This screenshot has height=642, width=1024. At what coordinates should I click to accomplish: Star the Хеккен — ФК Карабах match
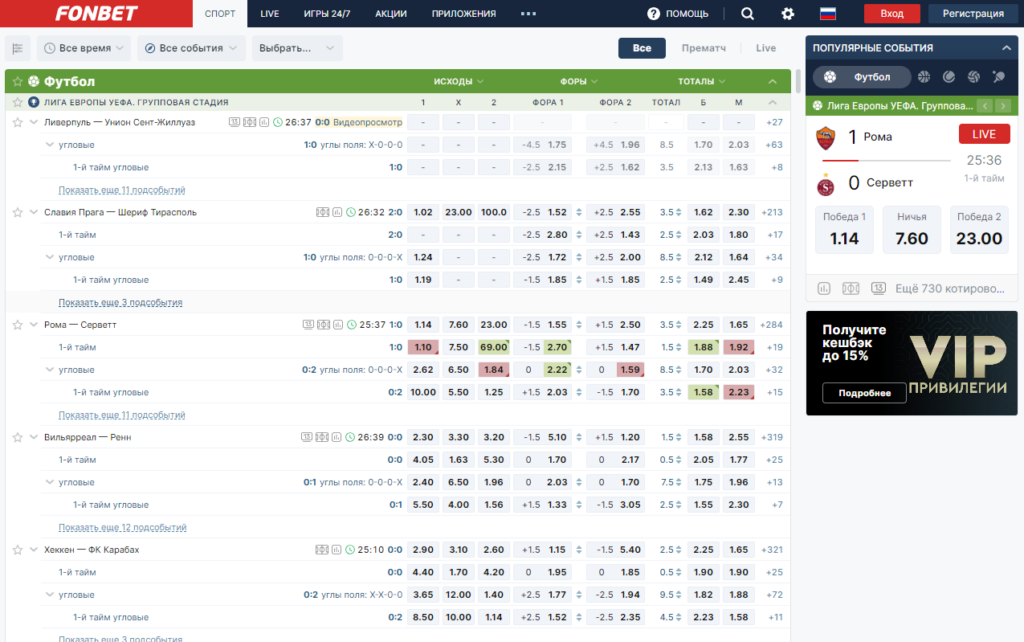coord(18,550)
